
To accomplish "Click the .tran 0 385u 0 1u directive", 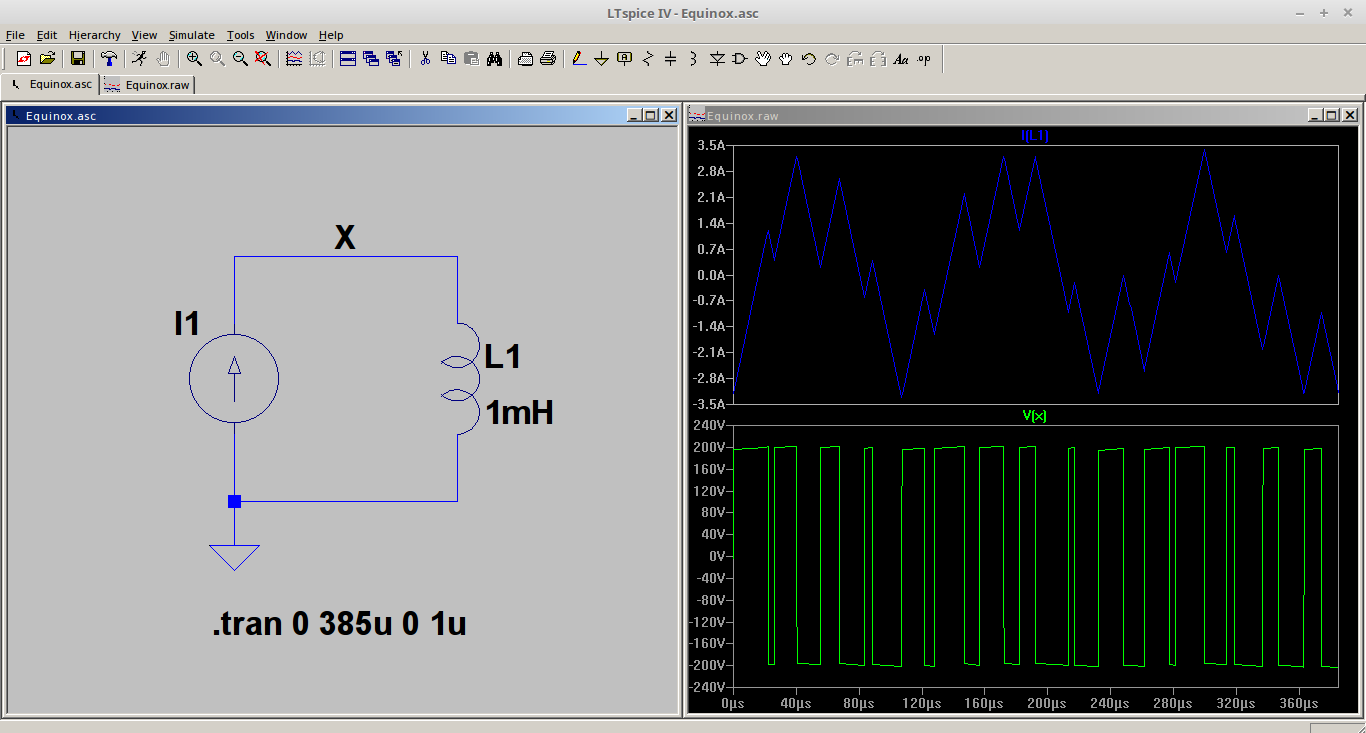I will point(339,624).
